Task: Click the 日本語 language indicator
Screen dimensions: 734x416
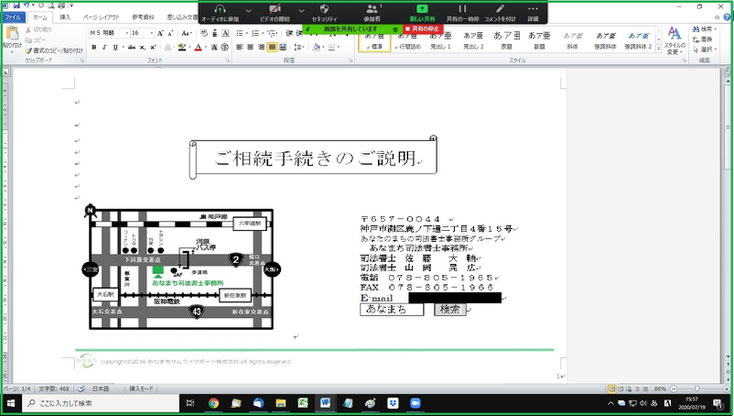Action: 100,389
